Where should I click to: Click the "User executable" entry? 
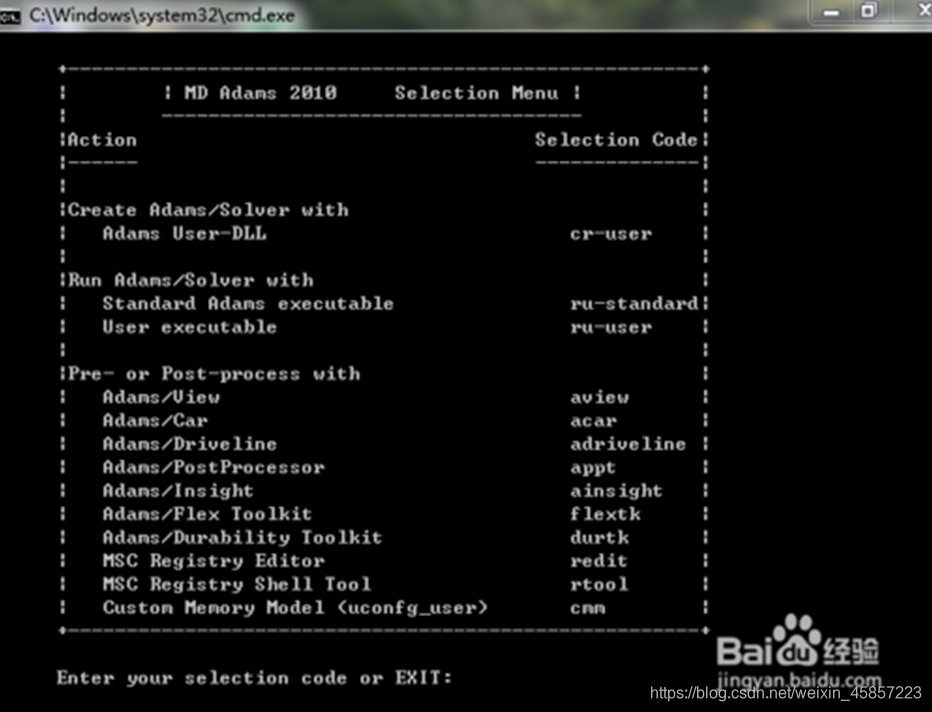(190, 327)
